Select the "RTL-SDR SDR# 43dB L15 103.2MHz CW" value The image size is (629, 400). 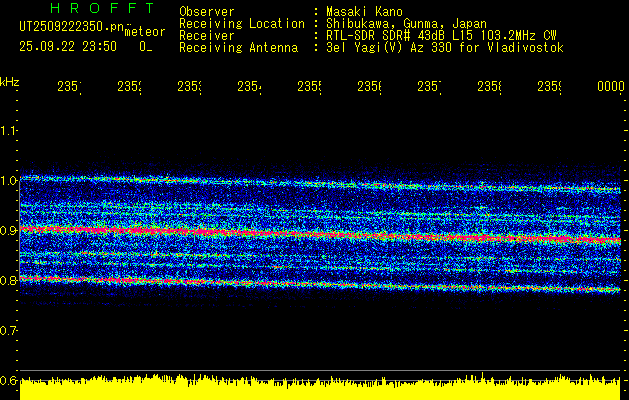click(x=441, y=36)
